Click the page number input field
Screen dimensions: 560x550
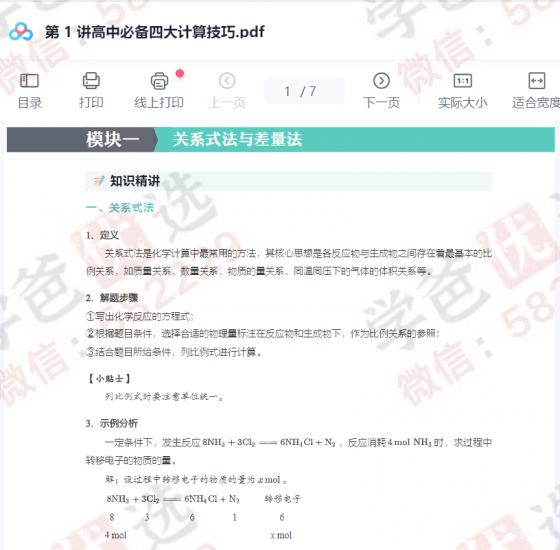pyautogui.click(x=304, y=91)
